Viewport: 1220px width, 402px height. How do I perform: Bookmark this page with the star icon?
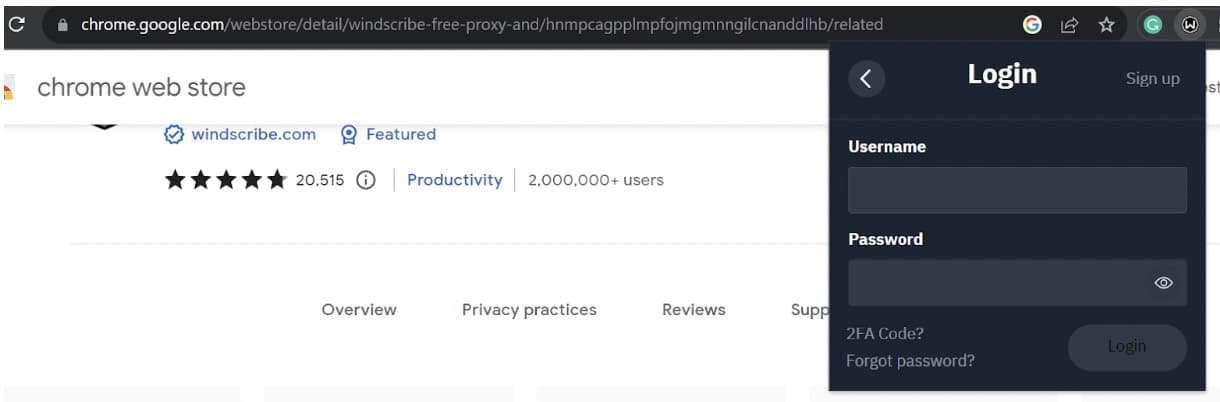coord(1106,25)
